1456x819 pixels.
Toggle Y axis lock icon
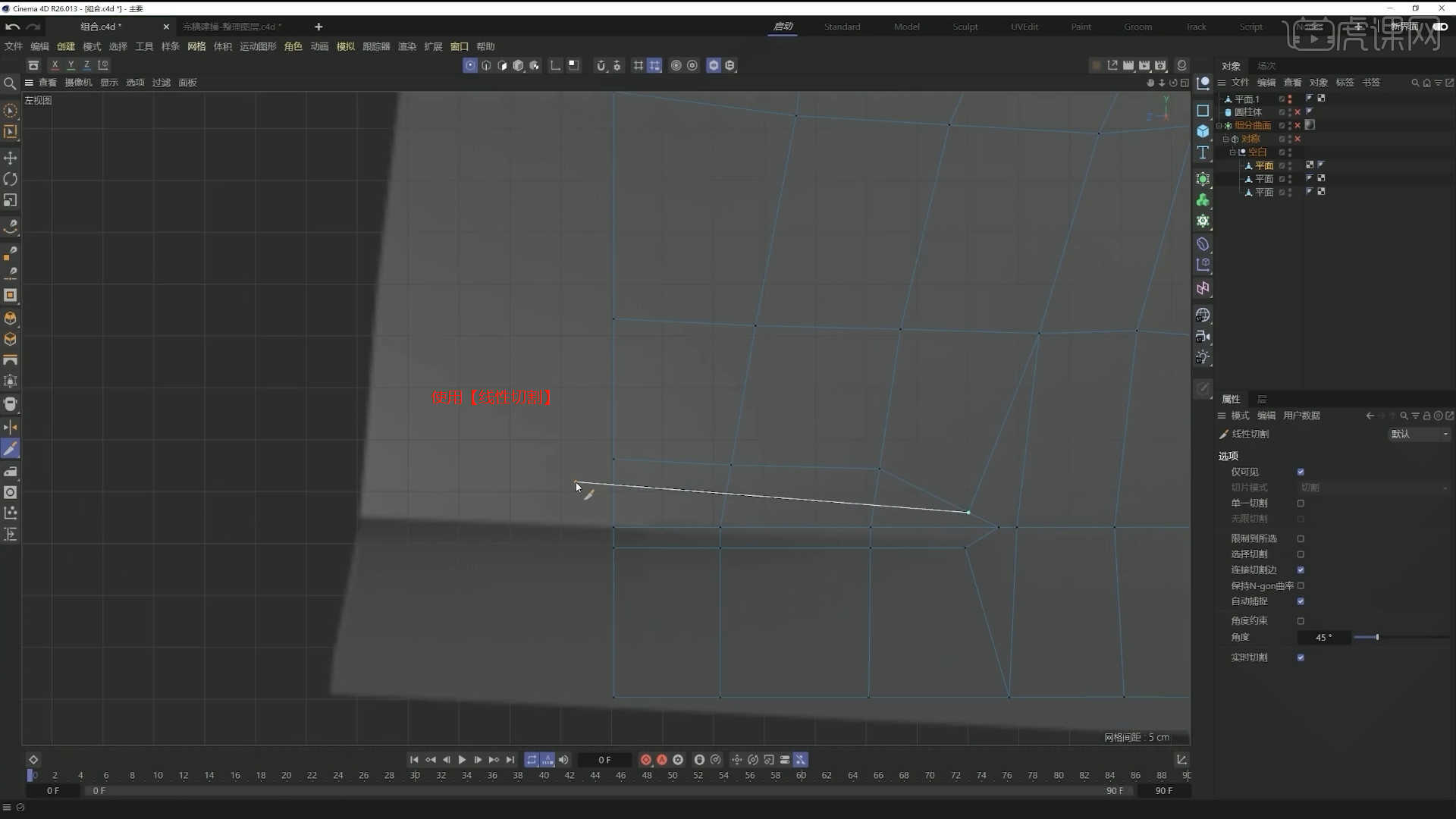(71, 66)
